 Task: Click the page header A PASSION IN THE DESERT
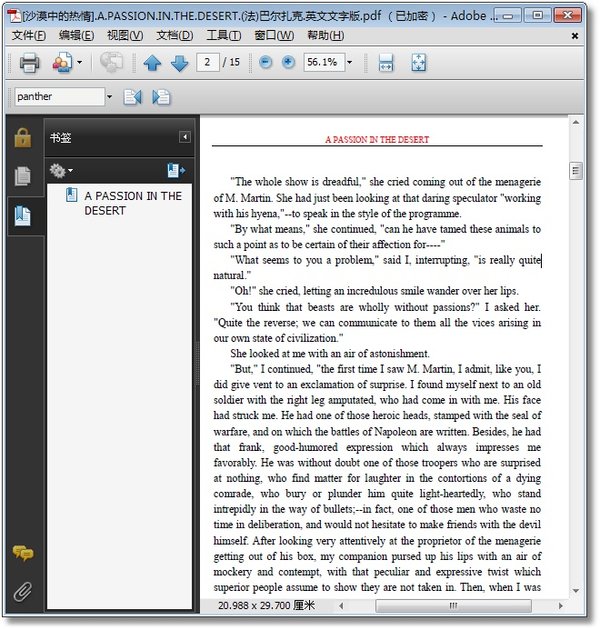(377, 139)
